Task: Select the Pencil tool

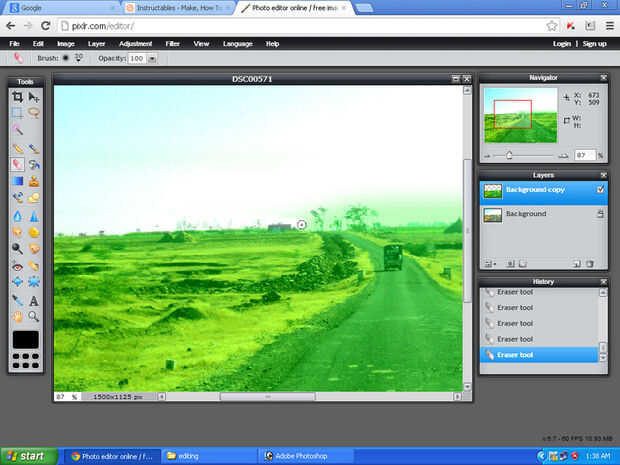Action: tap(17, 149)
